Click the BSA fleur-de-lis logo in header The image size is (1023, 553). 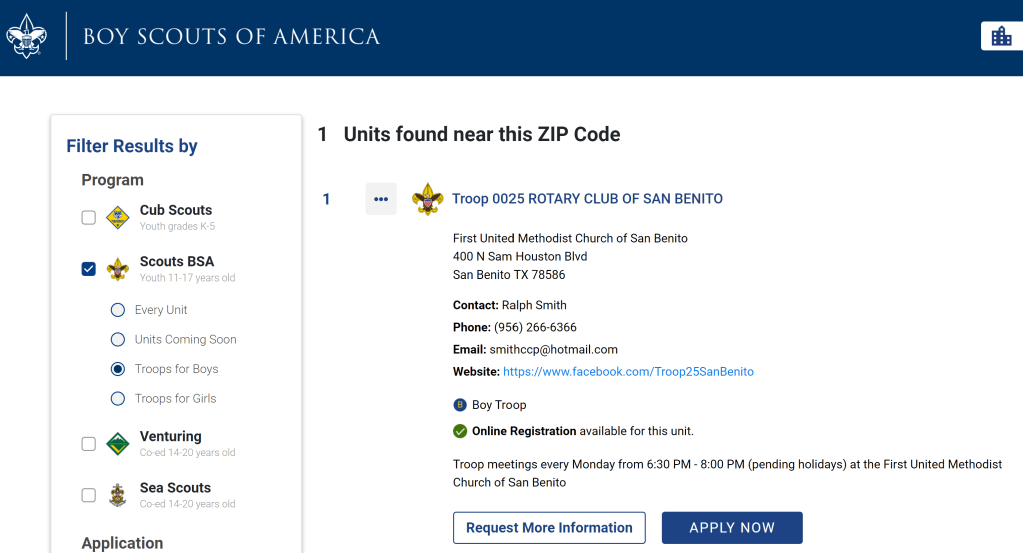[x=26, y=37]
